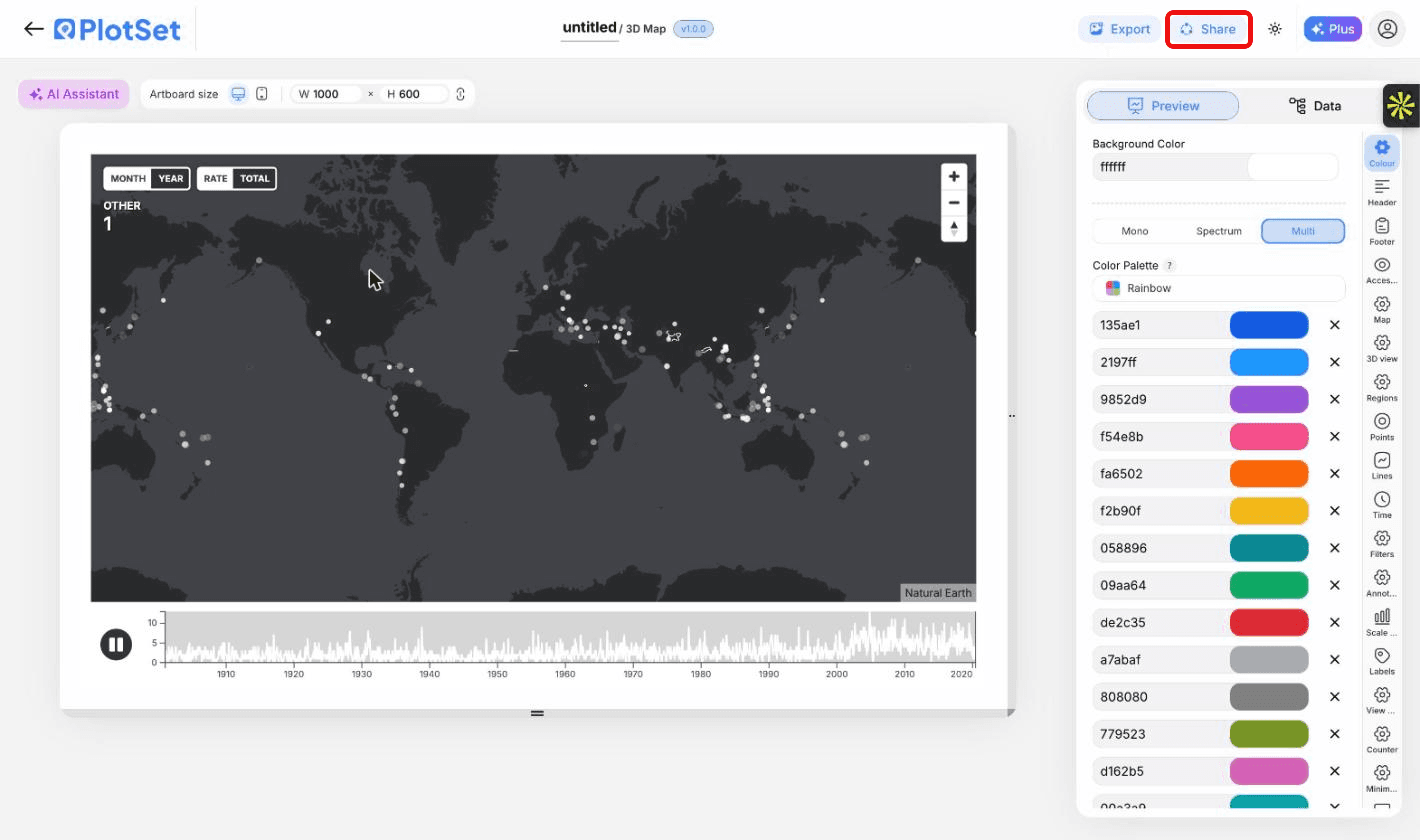Open the Filters settings section
1420x840 pixels.
click(1382, 544)
